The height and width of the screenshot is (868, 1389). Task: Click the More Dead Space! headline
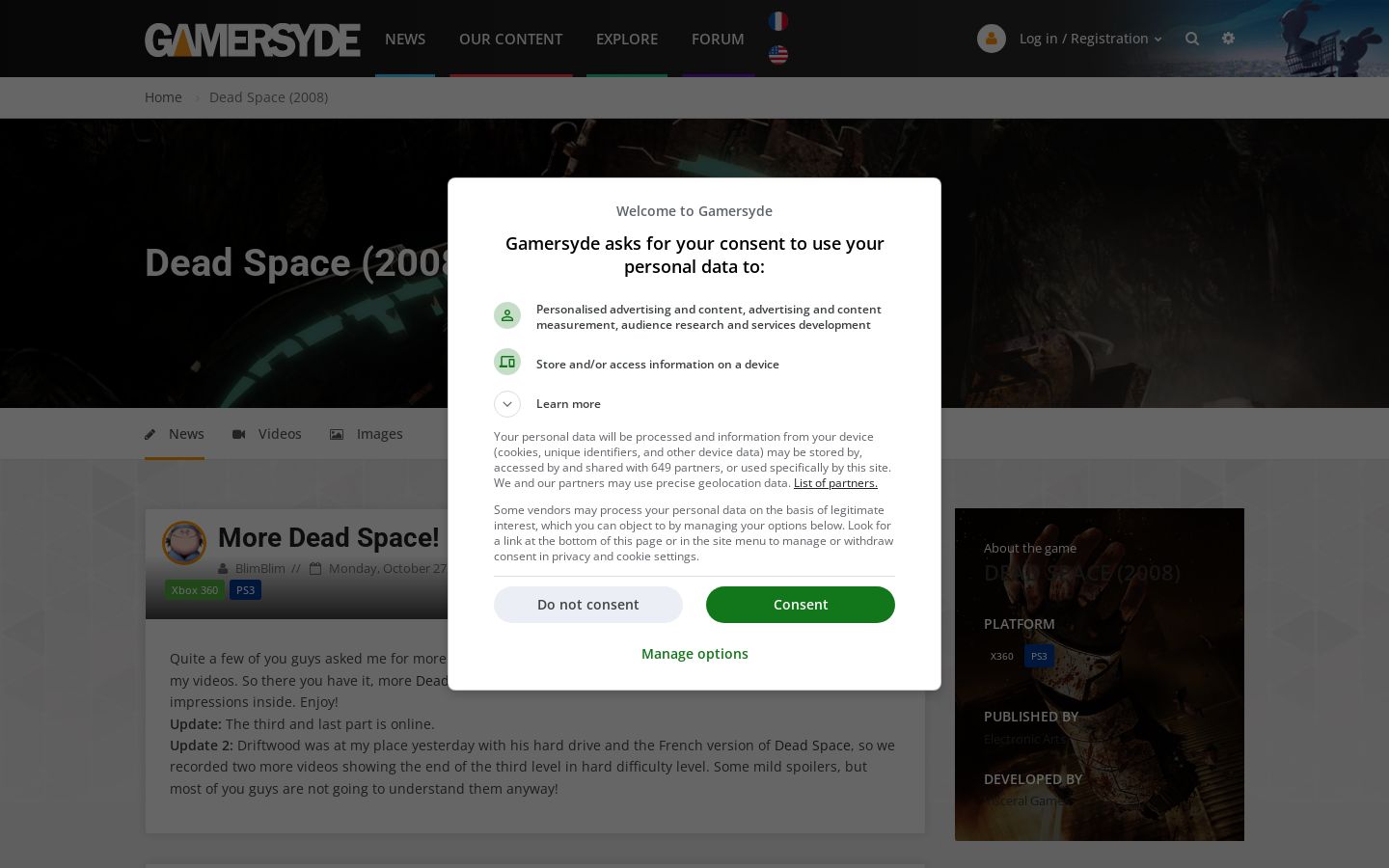[x=329, y=538]
